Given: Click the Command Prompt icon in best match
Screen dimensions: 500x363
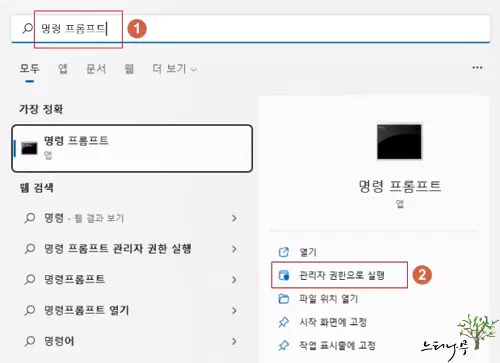Looking at the screenshot, I should tap(29, 148).
